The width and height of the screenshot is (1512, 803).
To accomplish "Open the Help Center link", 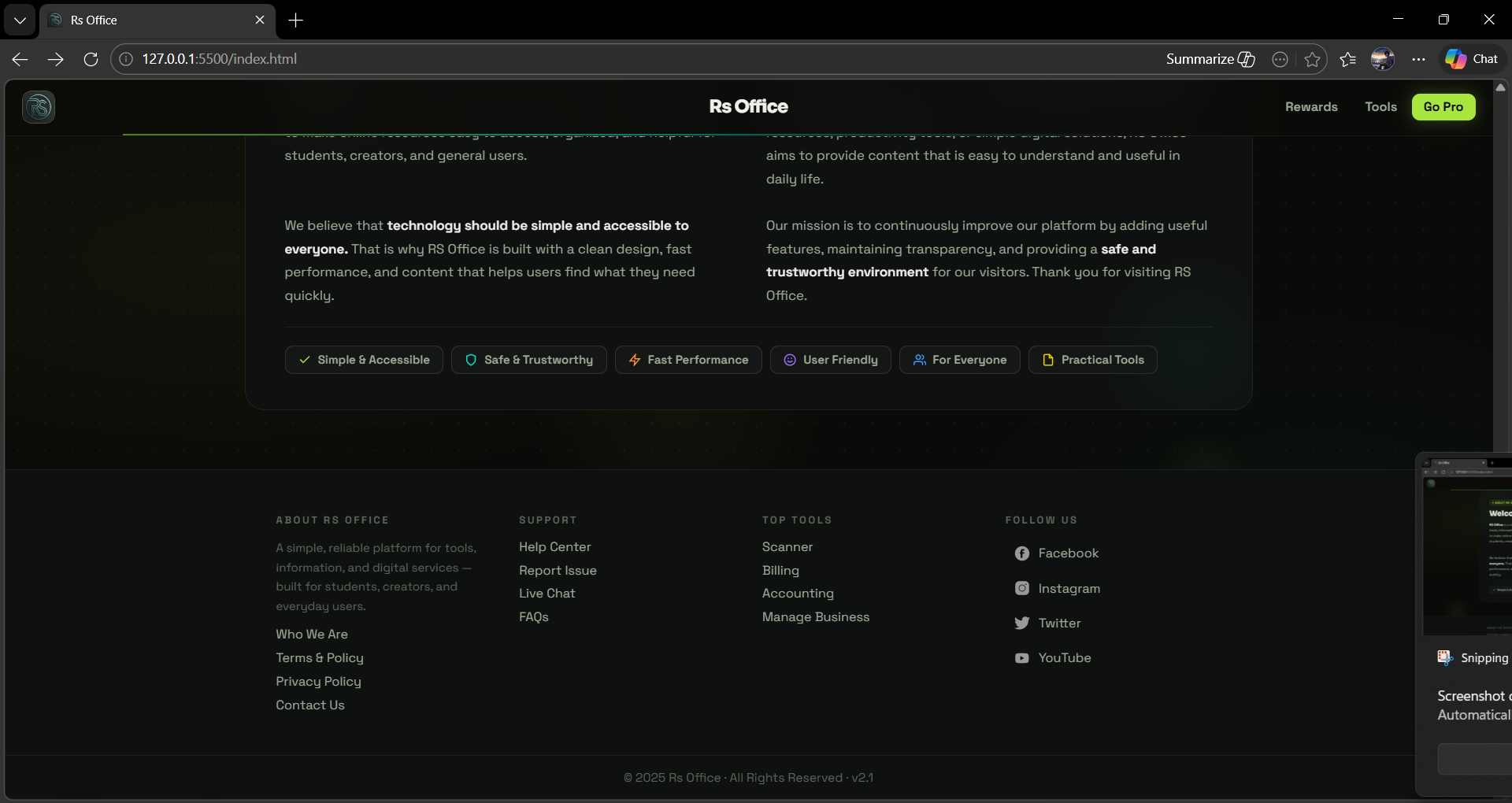I will tap(554, 547).
